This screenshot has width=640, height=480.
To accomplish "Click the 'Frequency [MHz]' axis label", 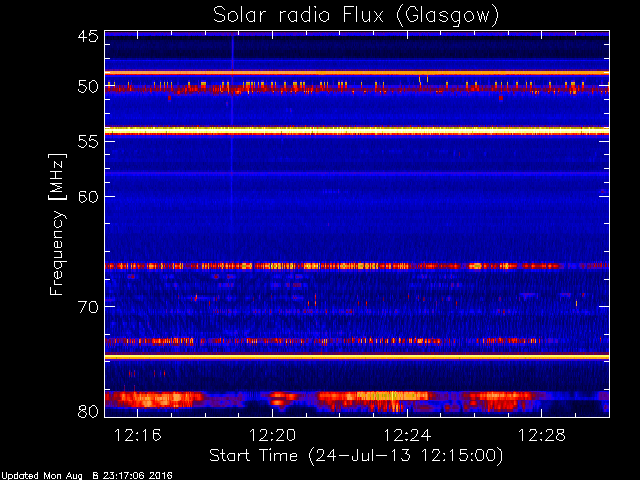I will point(57,224).
